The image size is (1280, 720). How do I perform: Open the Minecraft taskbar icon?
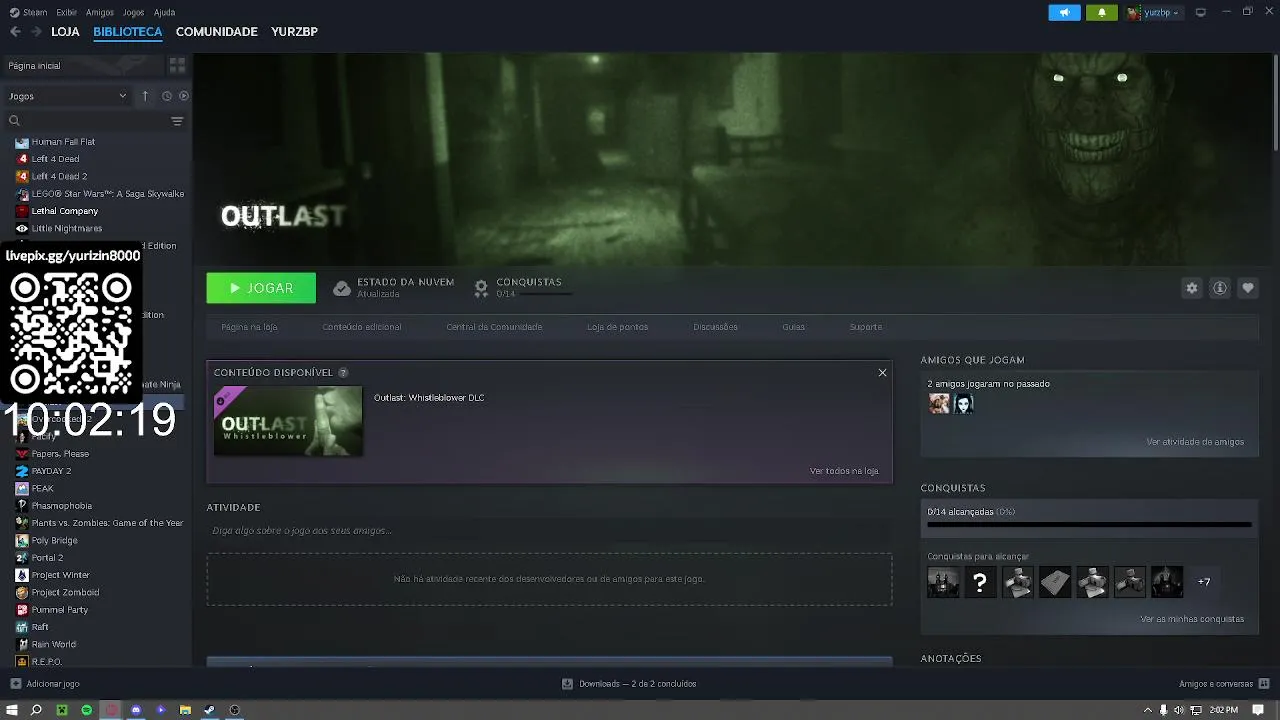click(x=62, y=710)
